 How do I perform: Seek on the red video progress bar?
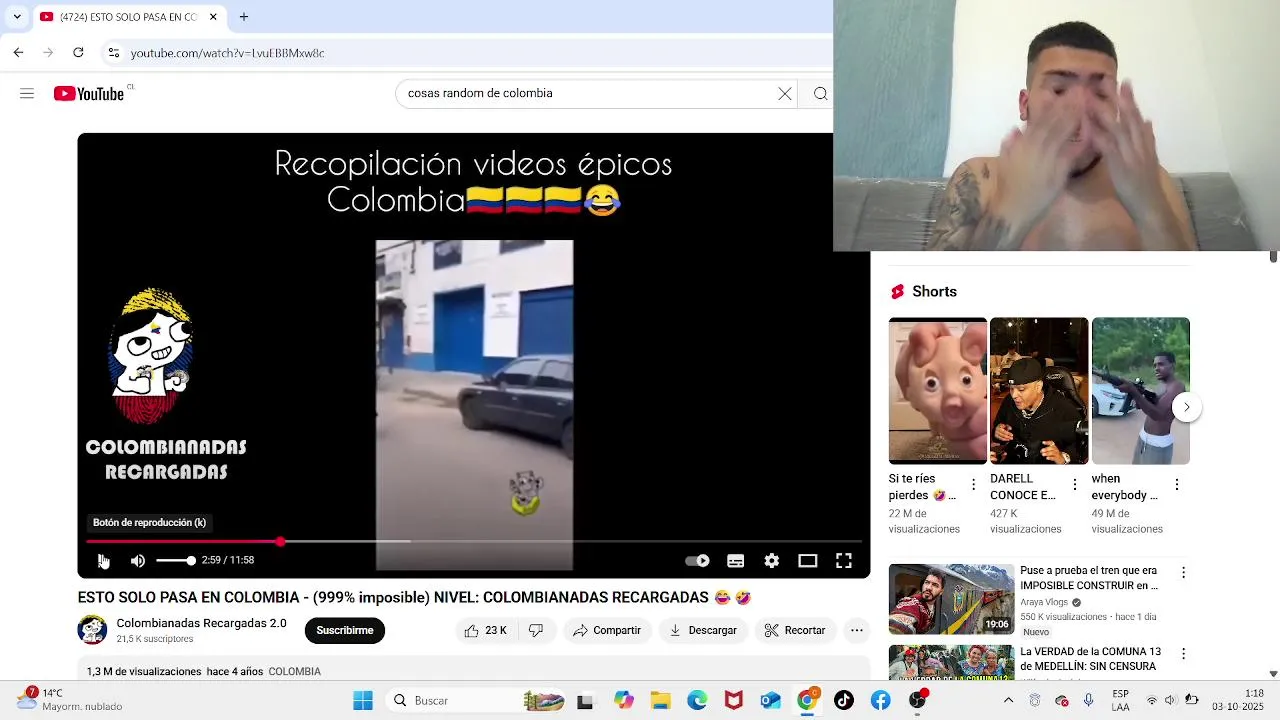pos(473,541)
